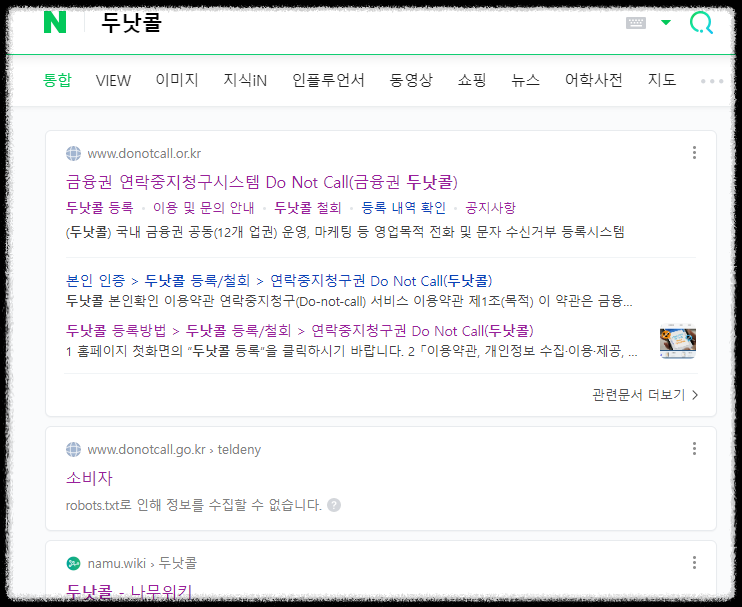Viewport: 742px width, 607px height.
Task: Open the namu.wiki › 두낫콜 URL
Action: [142, 563]
